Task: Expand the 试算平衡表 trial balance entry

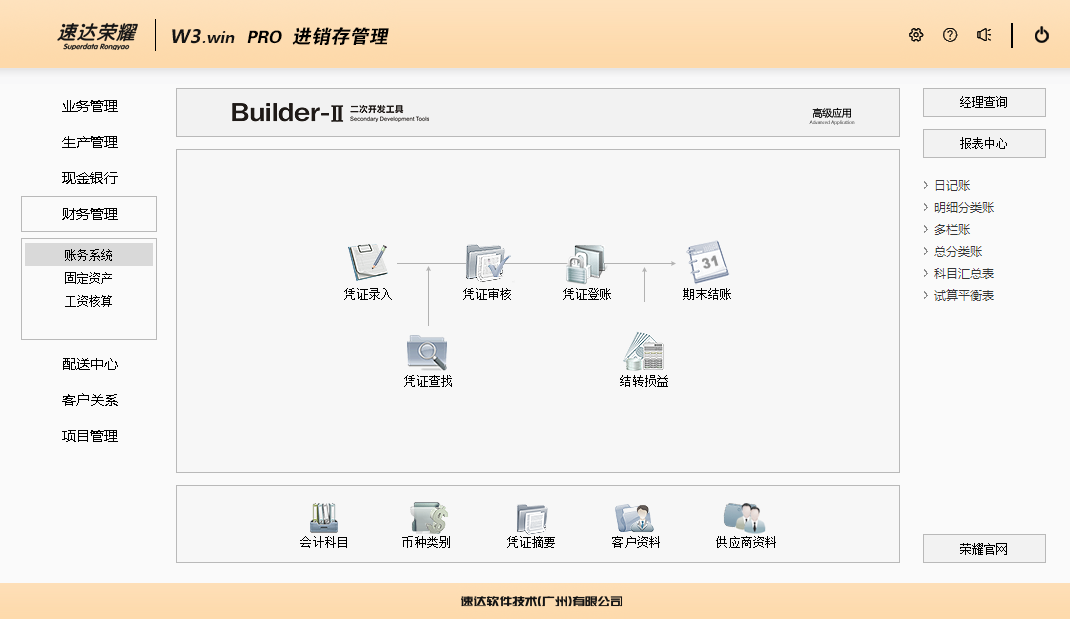Action: pyautogui.click(x=963, y=296)
